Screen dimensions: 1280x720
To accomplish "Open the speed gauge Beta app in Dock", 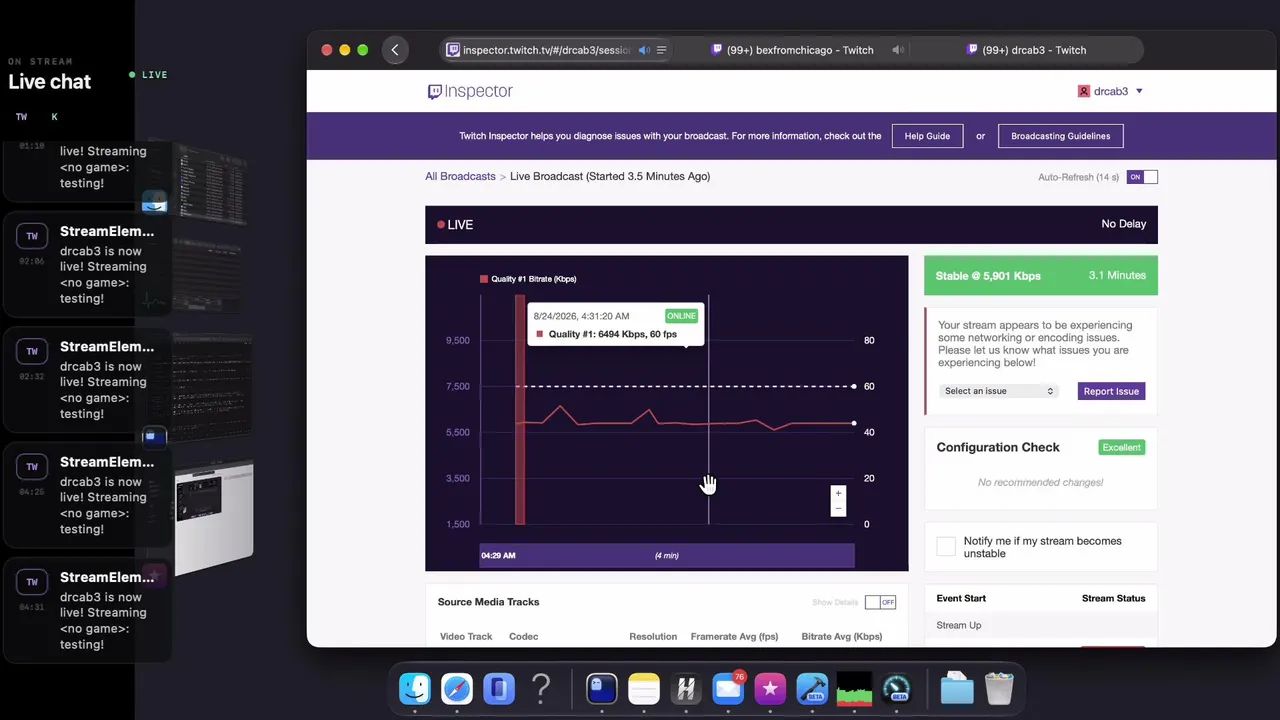I will click(896, 688).
